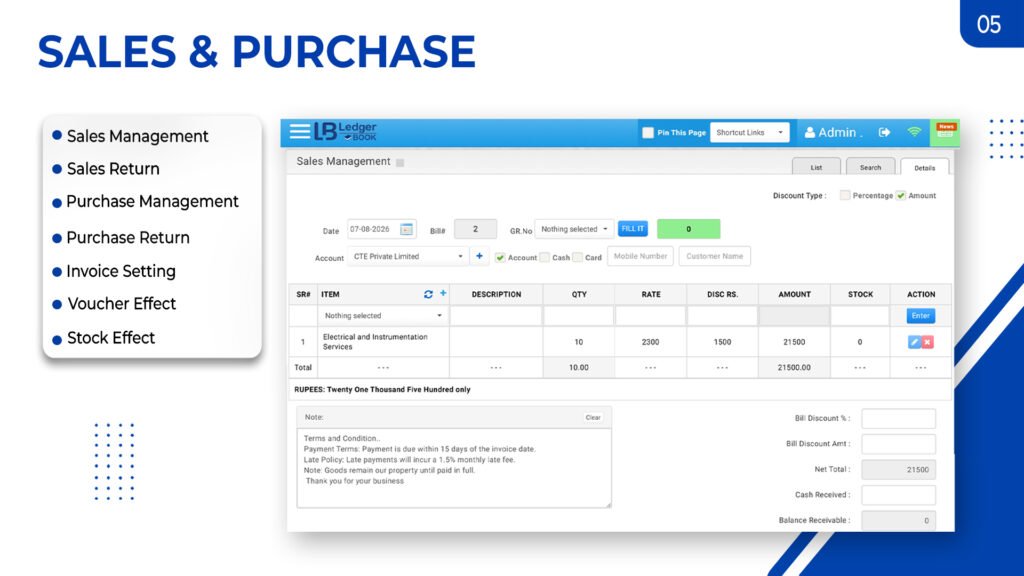
Task: Click the Bill Discount Amt field
Action: point(899,444)
